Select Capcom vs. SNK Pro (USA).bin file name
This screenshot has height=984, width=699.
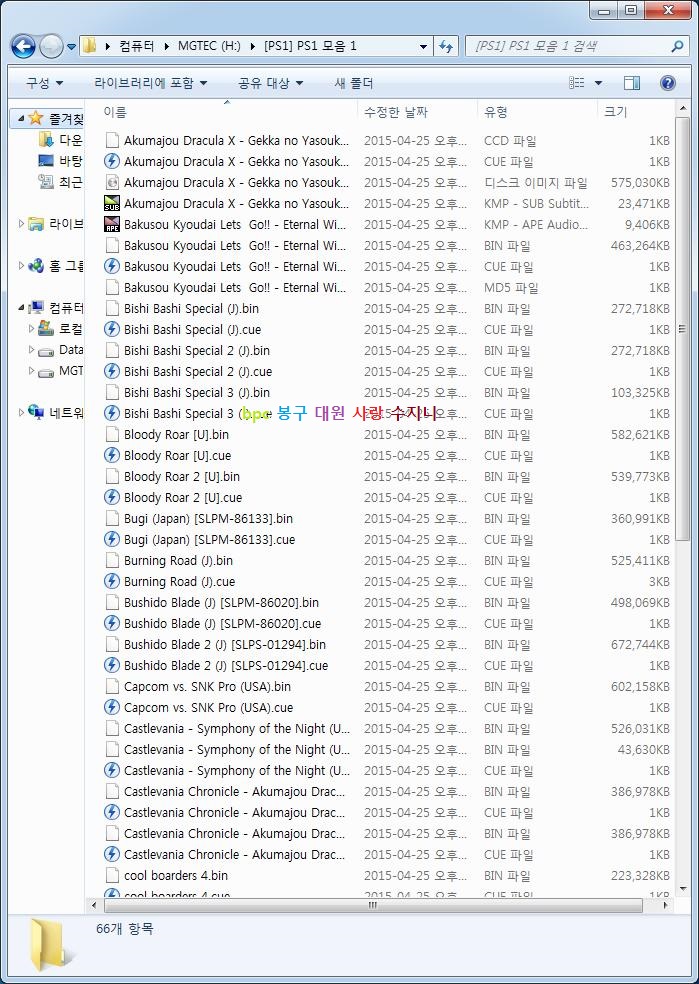pos(207,687)
